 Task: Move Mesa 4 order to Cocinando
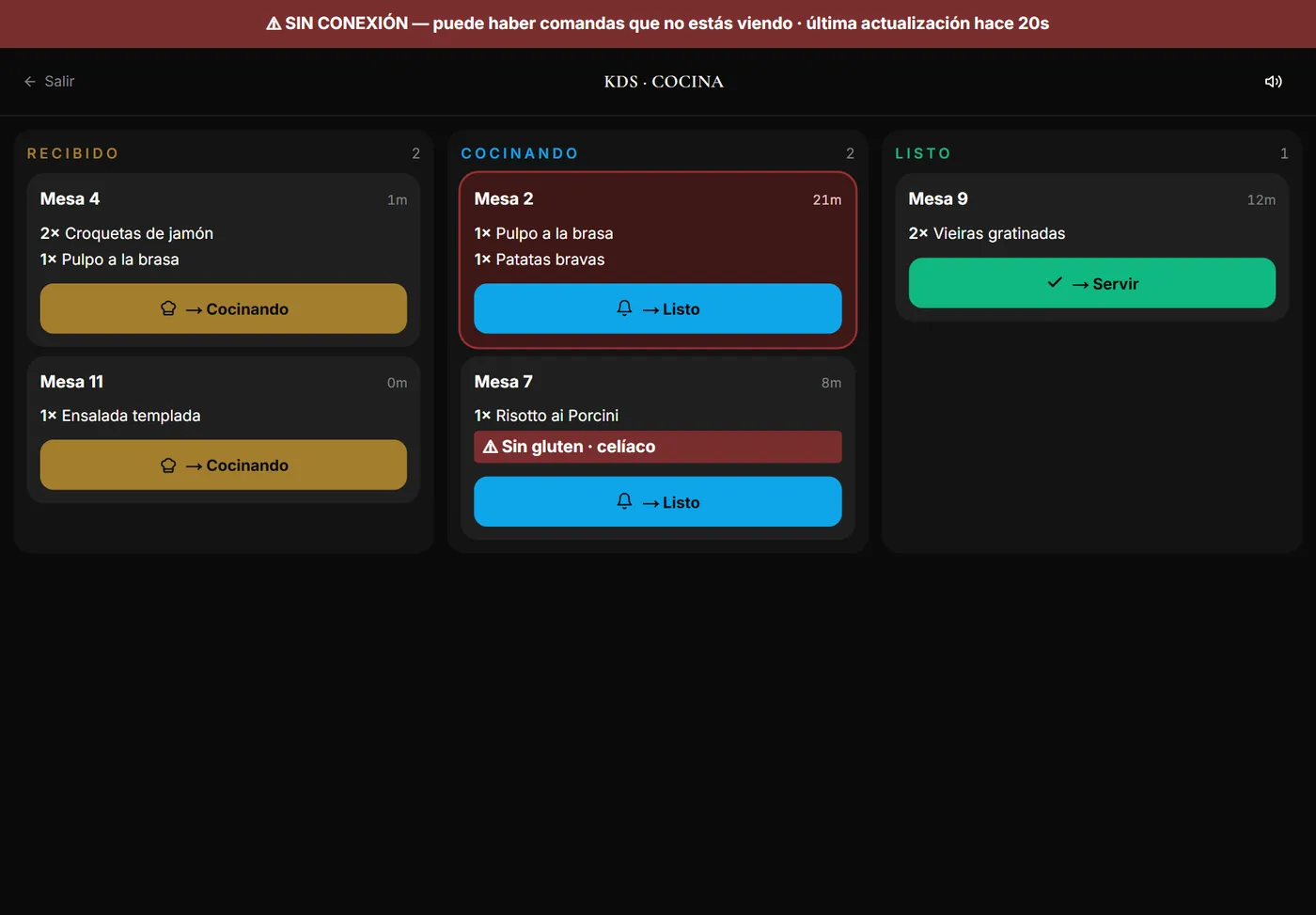224,308
